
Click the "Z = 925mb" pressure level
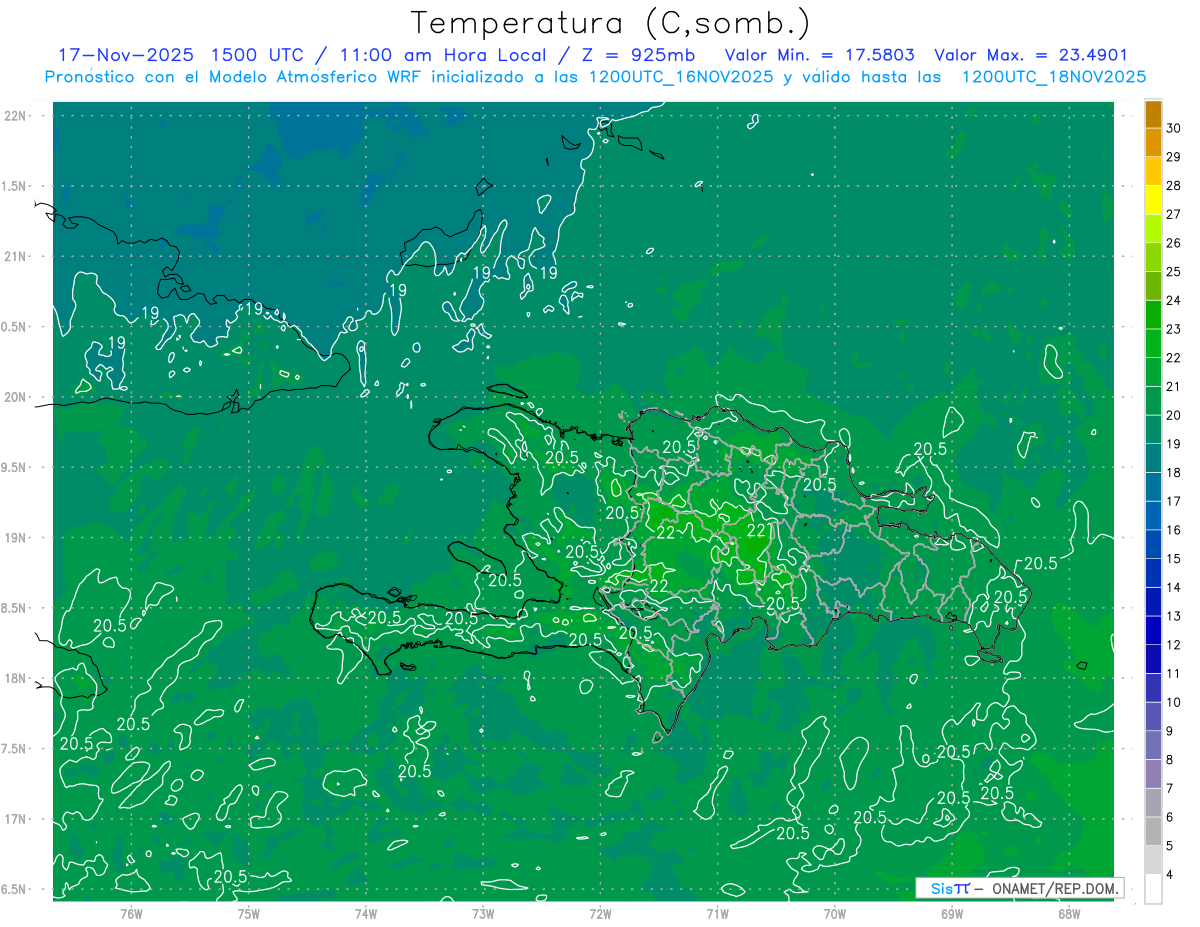pyautogui.click(x=638, y=55)
